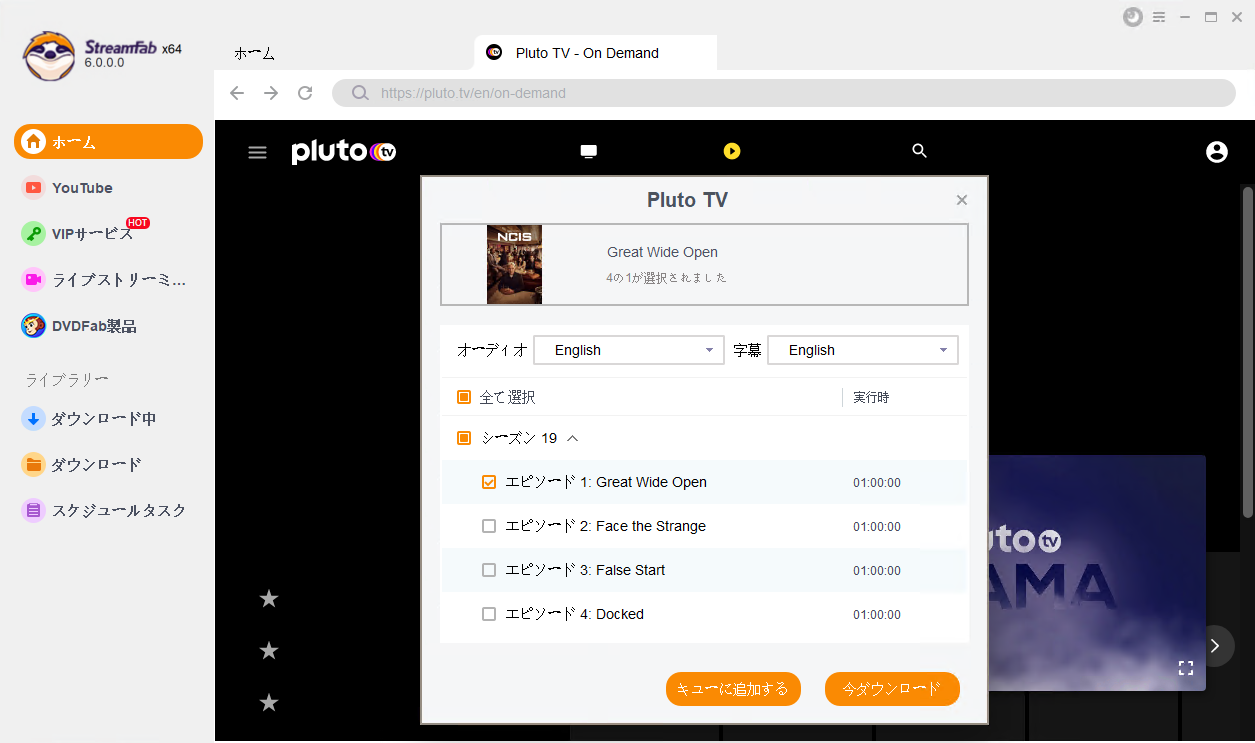Check エピソード 2: Face the Strange

[x=489, y=526]
